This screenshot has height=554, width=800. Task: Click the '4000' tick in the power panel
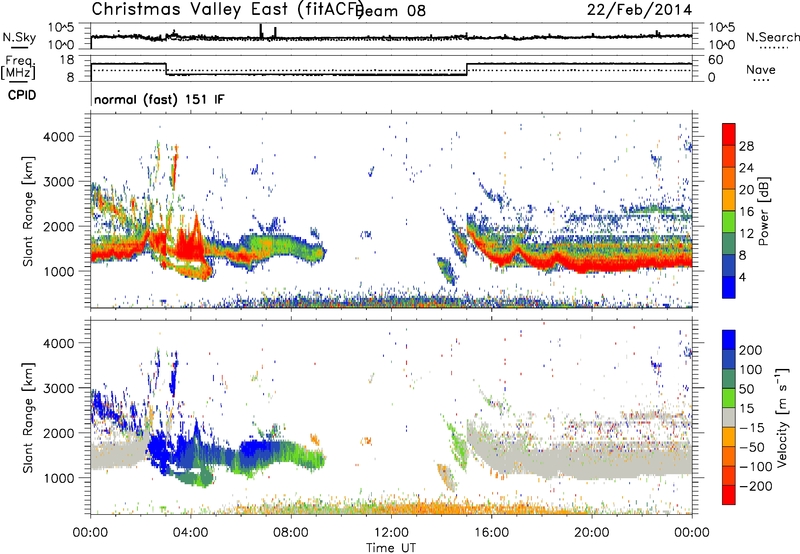[x=58, y=137]
